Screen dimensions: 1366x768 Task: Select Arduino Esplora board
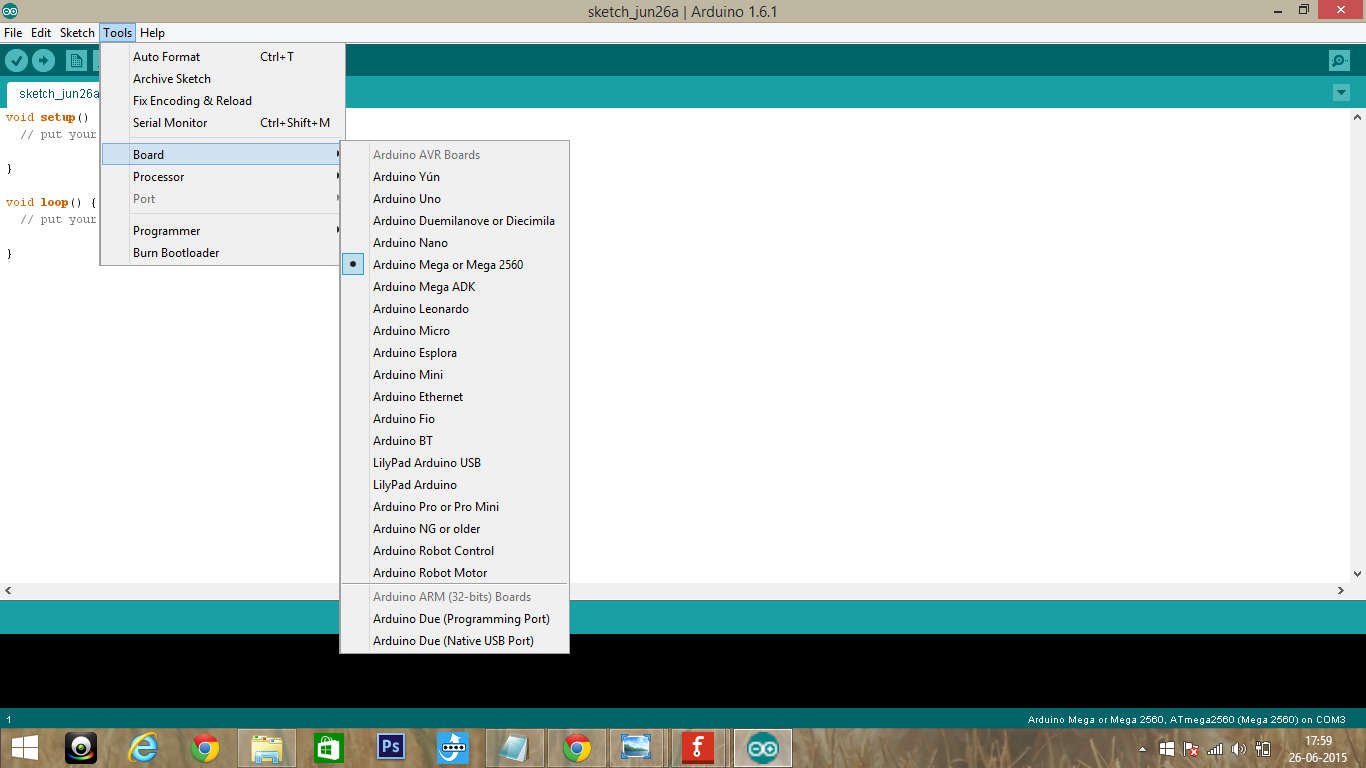pos(455,353)
